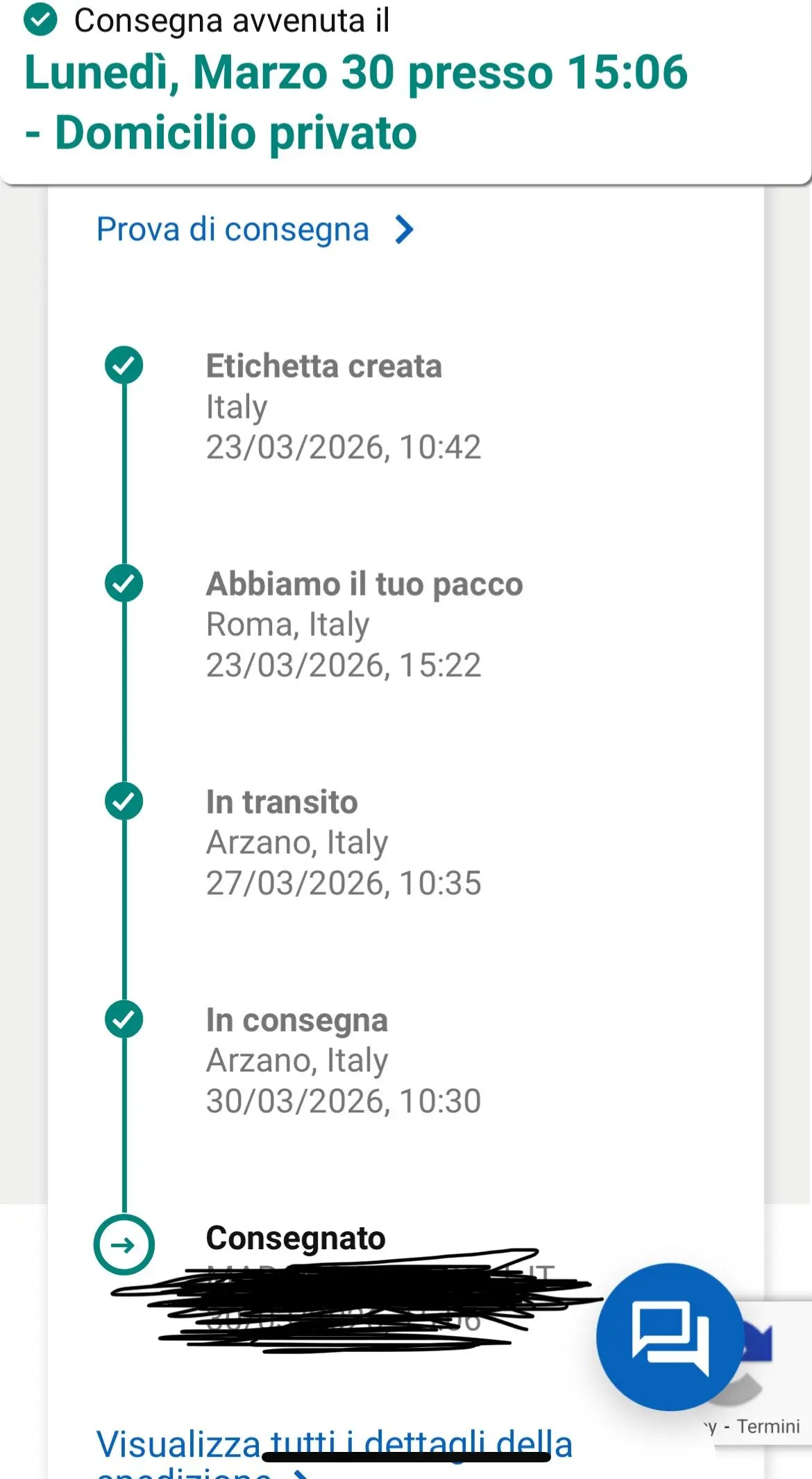This screenshot has width=812, height=1479.
Task: Click the Consegnato status title
Action: pos(296,1238)
